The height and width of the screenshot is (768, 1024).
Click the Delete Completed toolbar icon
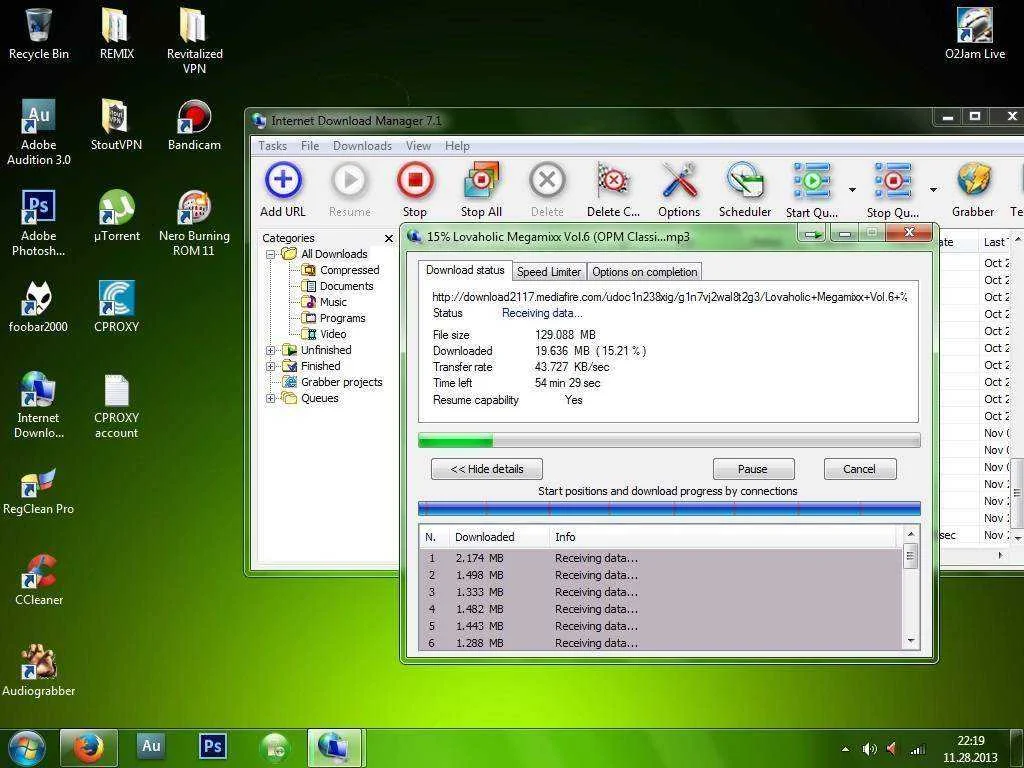coord(613,189)
